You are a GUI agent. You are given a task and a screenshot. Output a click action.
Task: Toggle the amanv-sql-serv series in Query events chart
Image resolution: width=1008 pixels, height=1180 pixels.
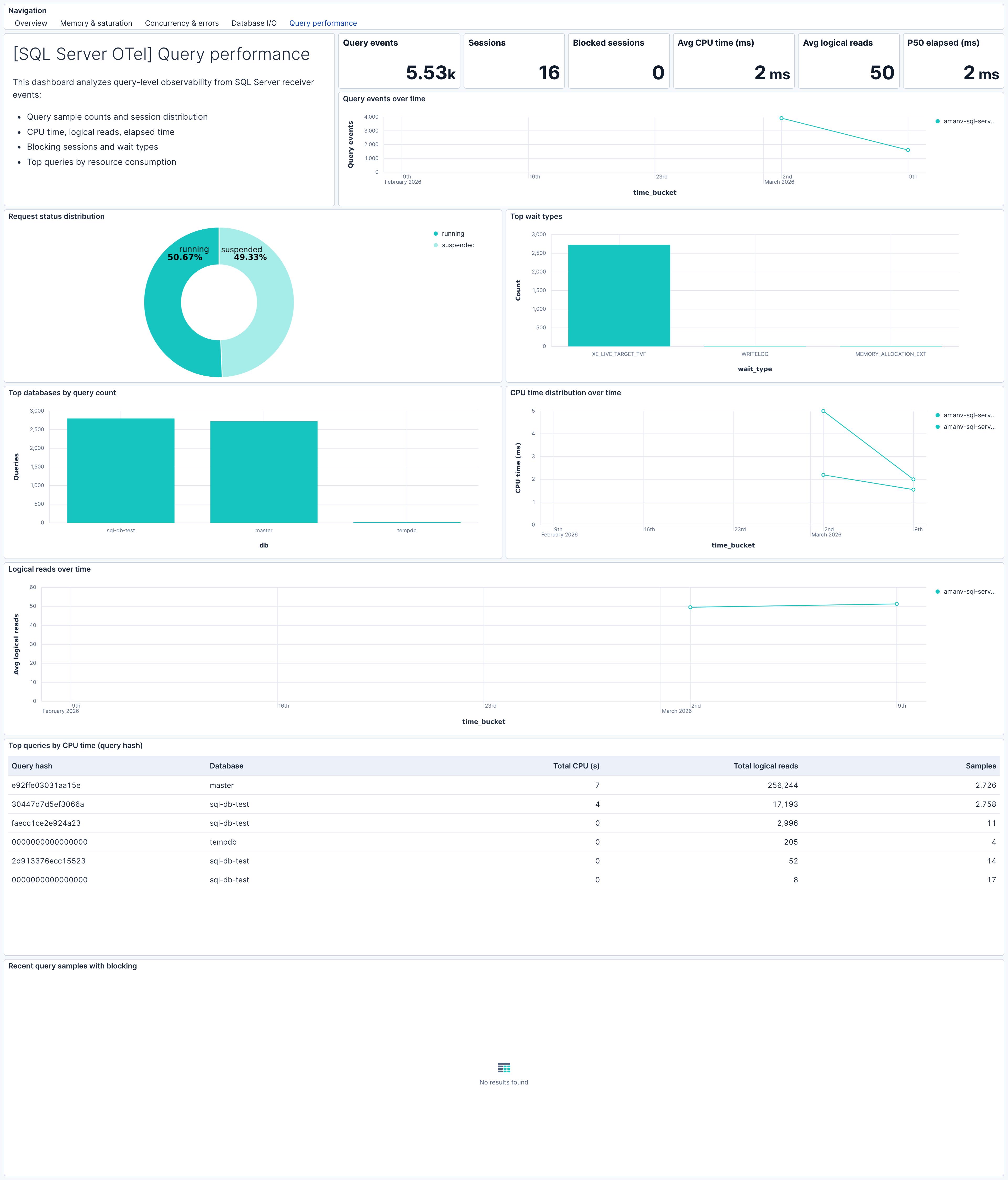(968, 121)
